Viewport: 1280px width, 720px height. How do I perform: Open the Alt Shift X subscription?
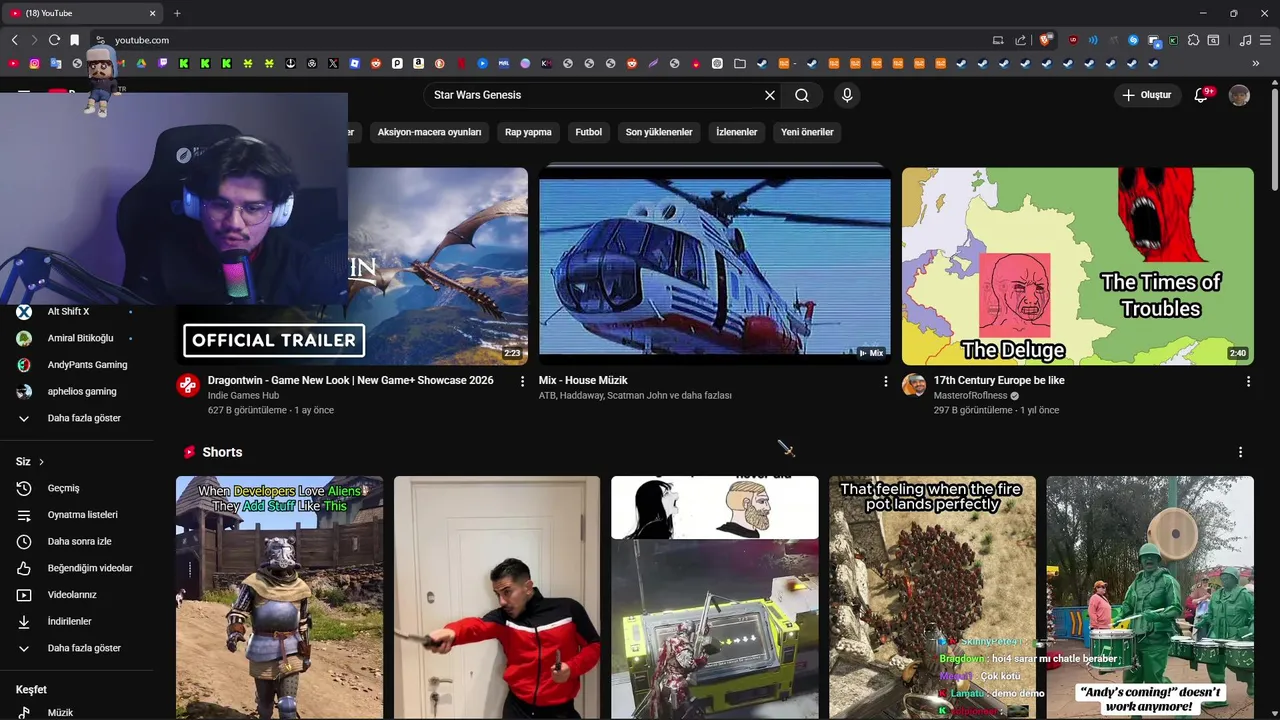click(68, 312)
